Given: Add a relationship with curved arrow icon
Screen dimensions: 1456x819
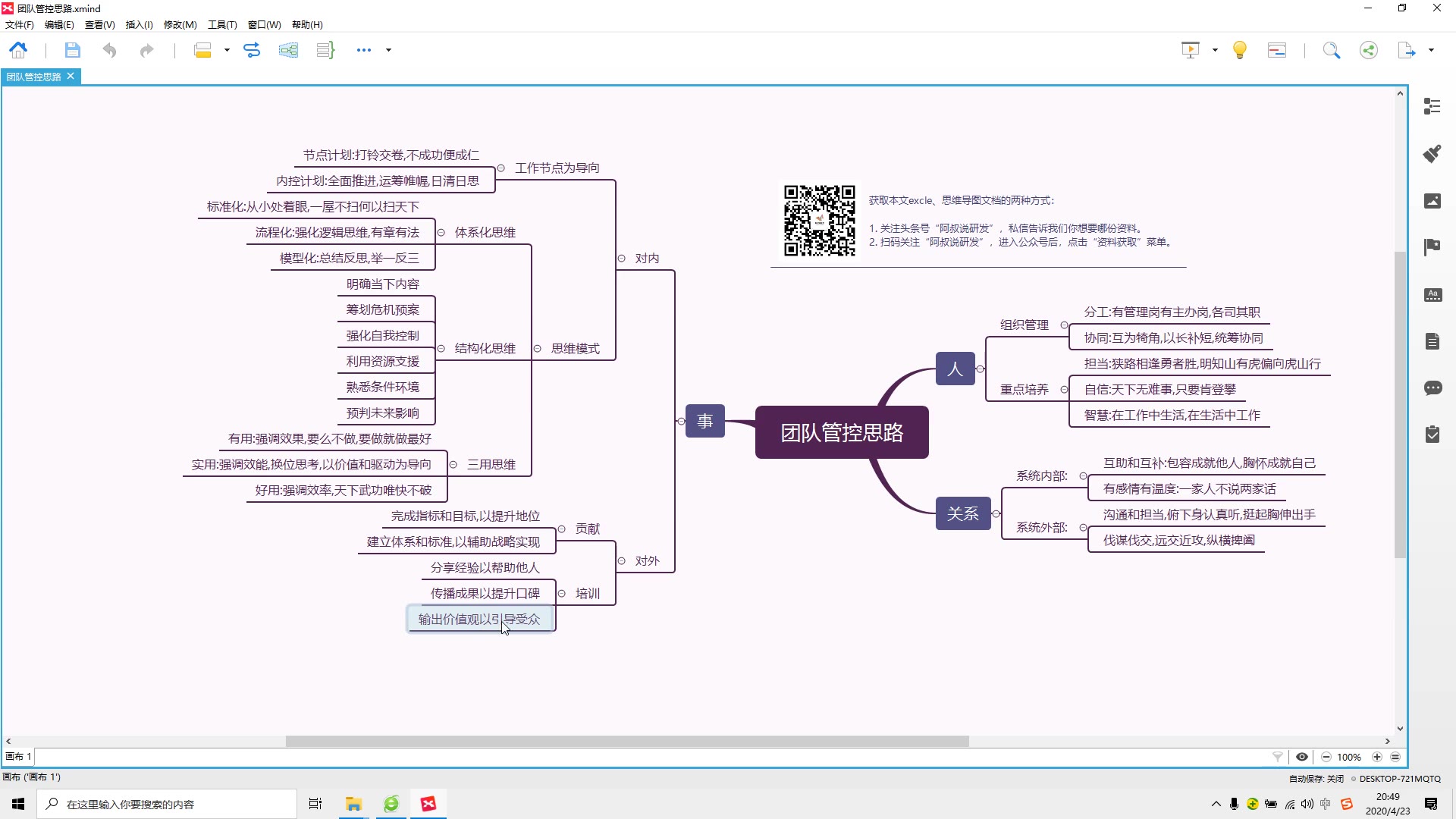Looking at the screenshot, I should [252, 50].
